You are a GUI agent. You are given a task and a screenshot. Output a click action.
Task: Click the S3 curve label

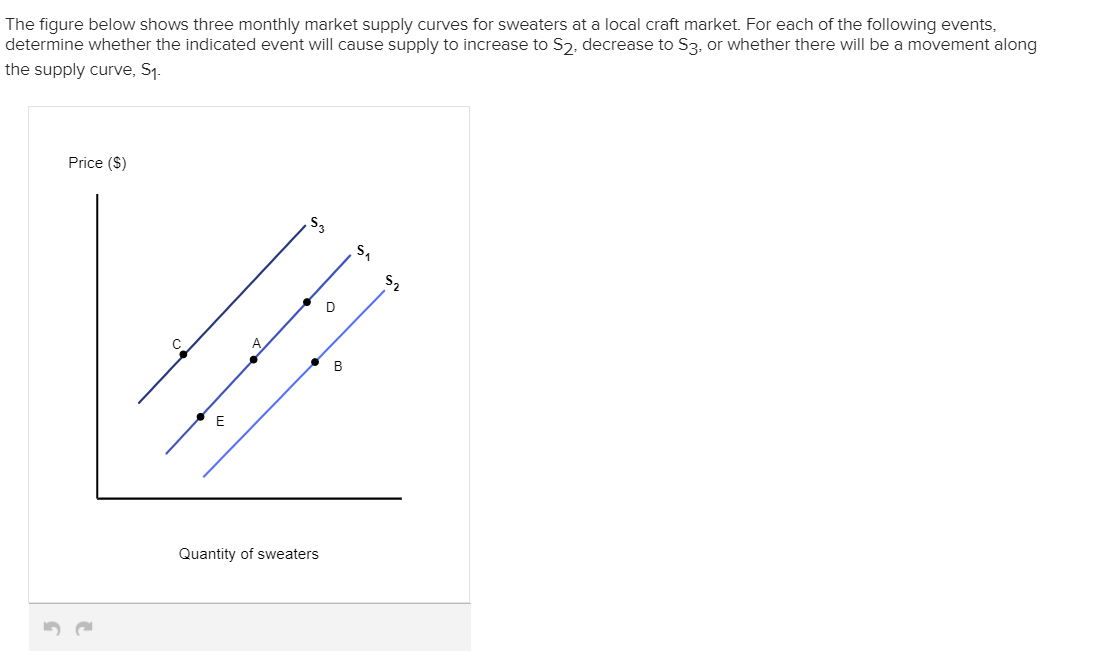[316, 222]
